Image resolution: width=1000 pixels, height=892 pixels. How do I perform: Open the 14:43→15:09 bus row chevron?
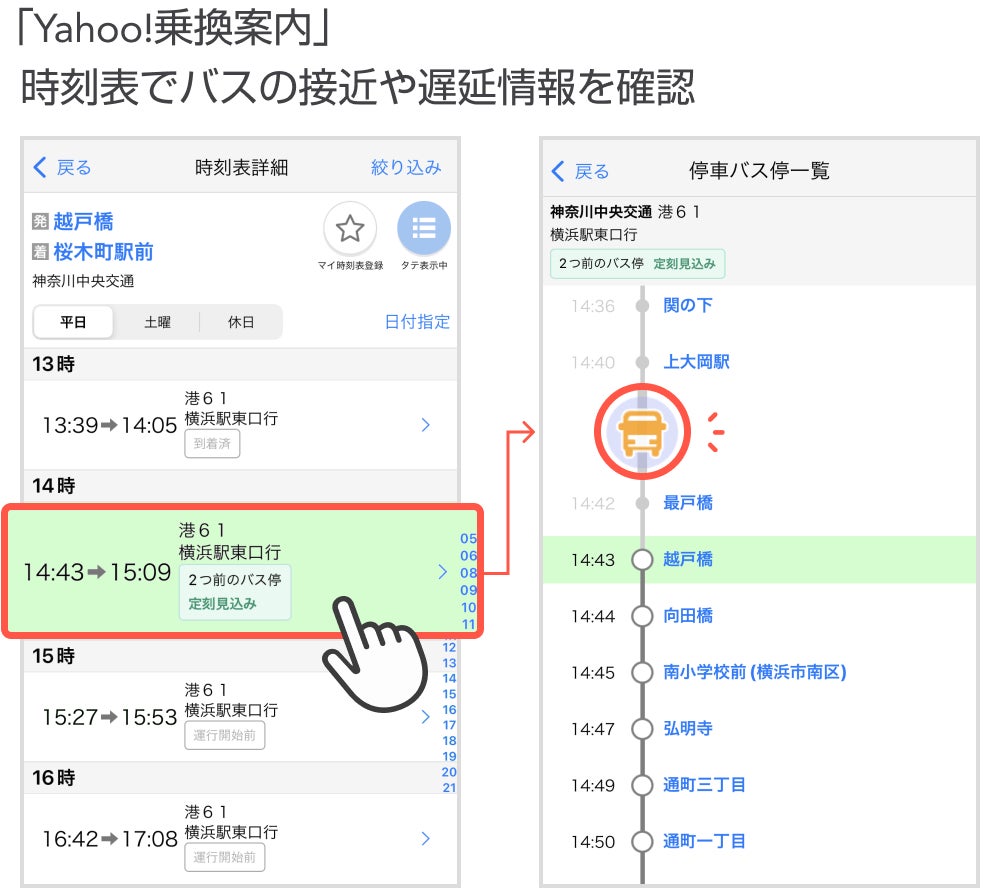click(443, 572)
